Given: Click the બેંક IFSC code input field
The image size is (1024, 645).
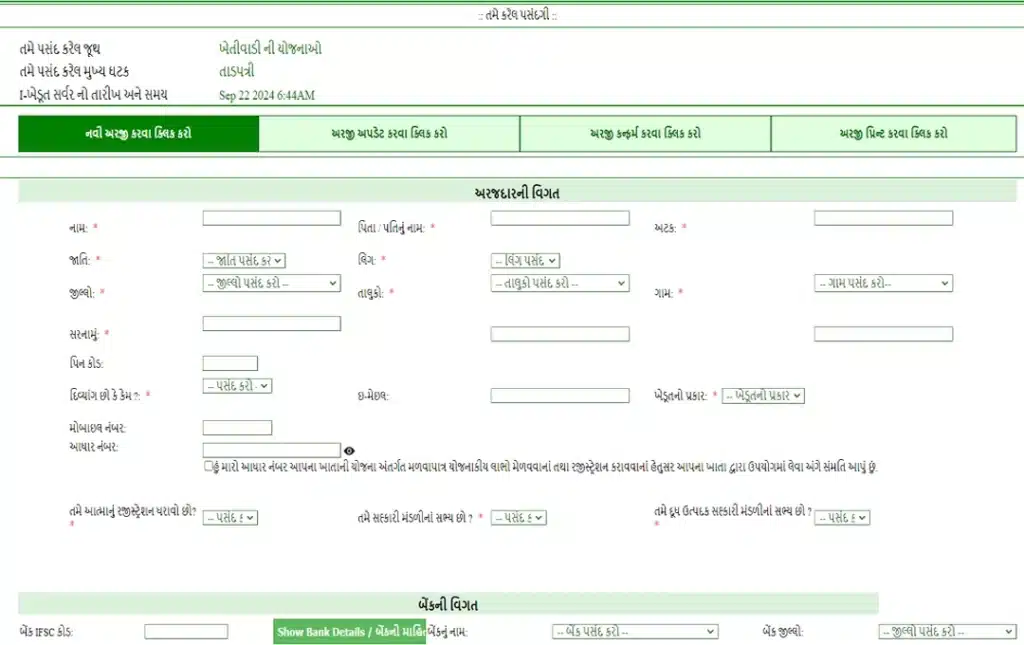Looking at the screenshot, I should [185, 631].
